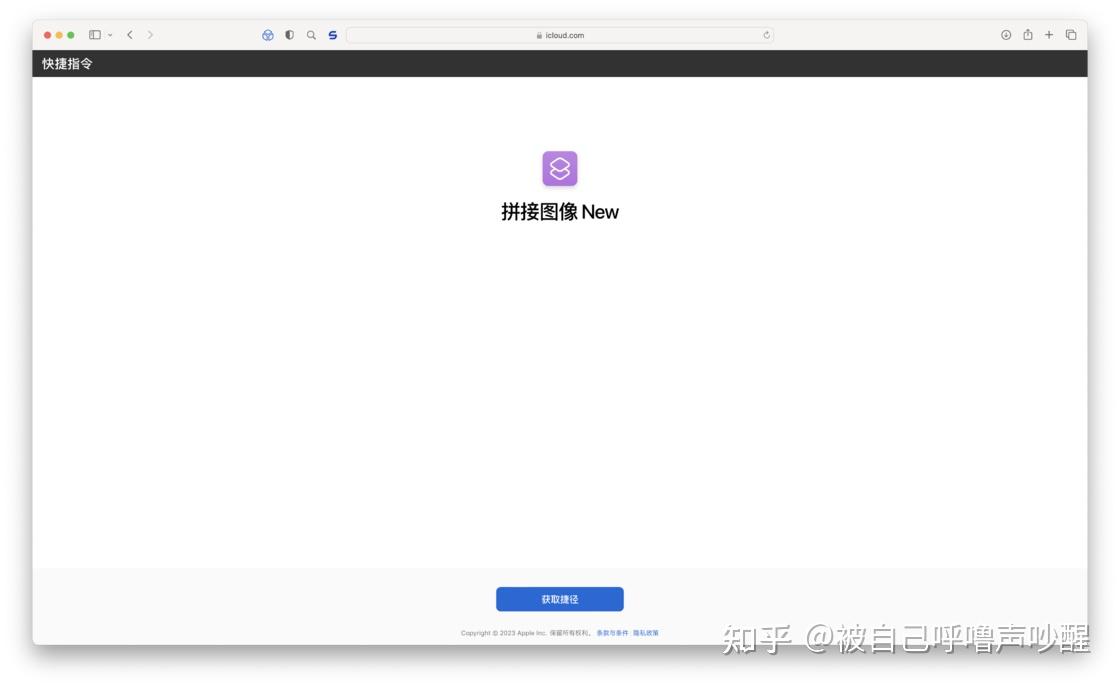1120x686 pixels.
Task: Minimize window with yellow button
Action: (x=59, y=35)
